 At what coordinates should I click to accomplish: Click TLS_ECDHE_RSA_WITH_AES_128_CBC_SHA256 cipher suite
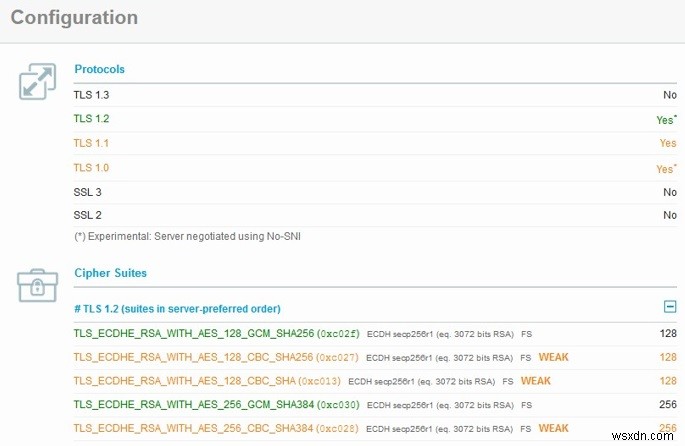[x=194, y=357]
